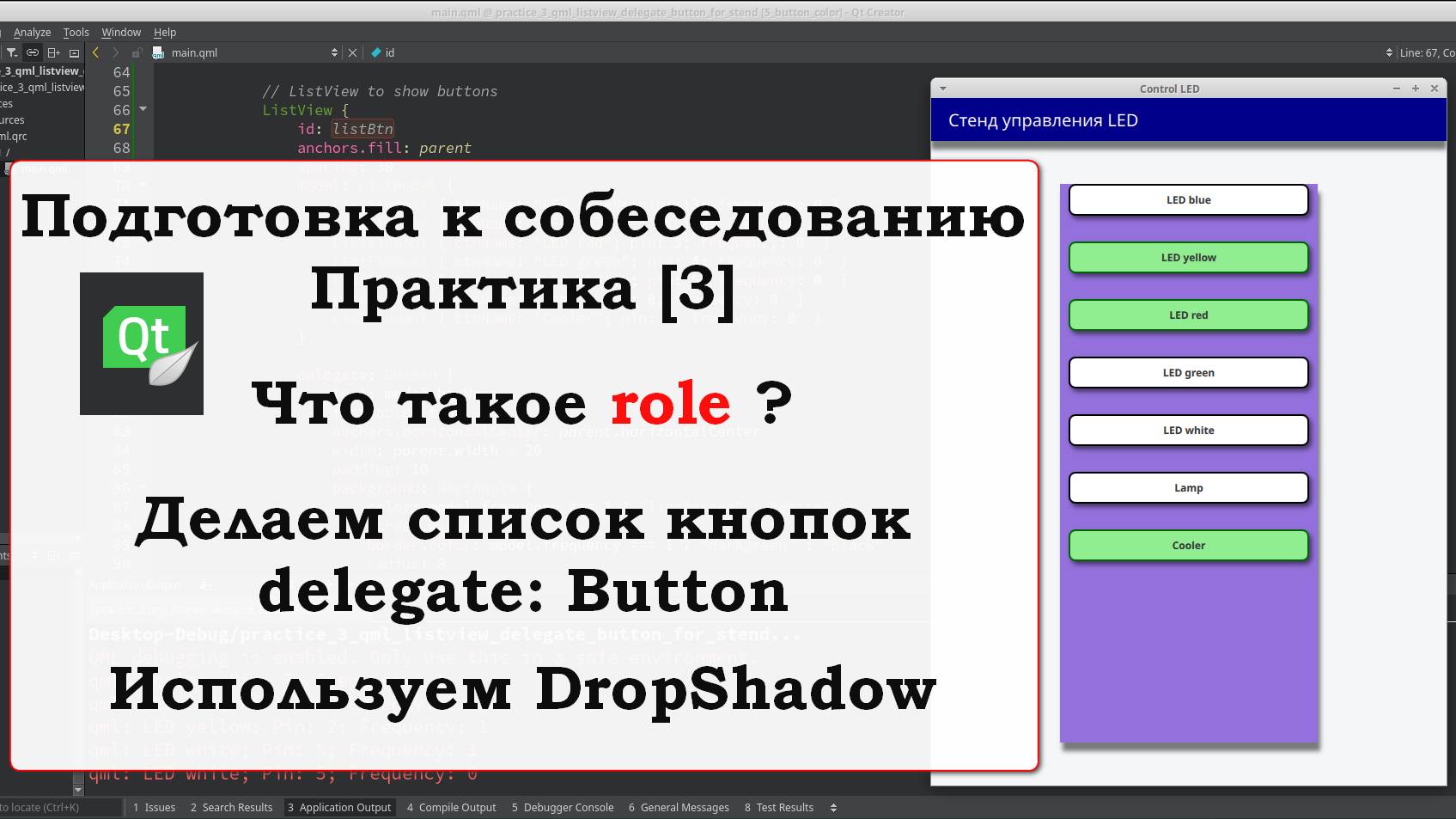The width and height of the screenshot is (1456, 819).
Task: Click LED green button in Control LED
Action: (1189, 373)
